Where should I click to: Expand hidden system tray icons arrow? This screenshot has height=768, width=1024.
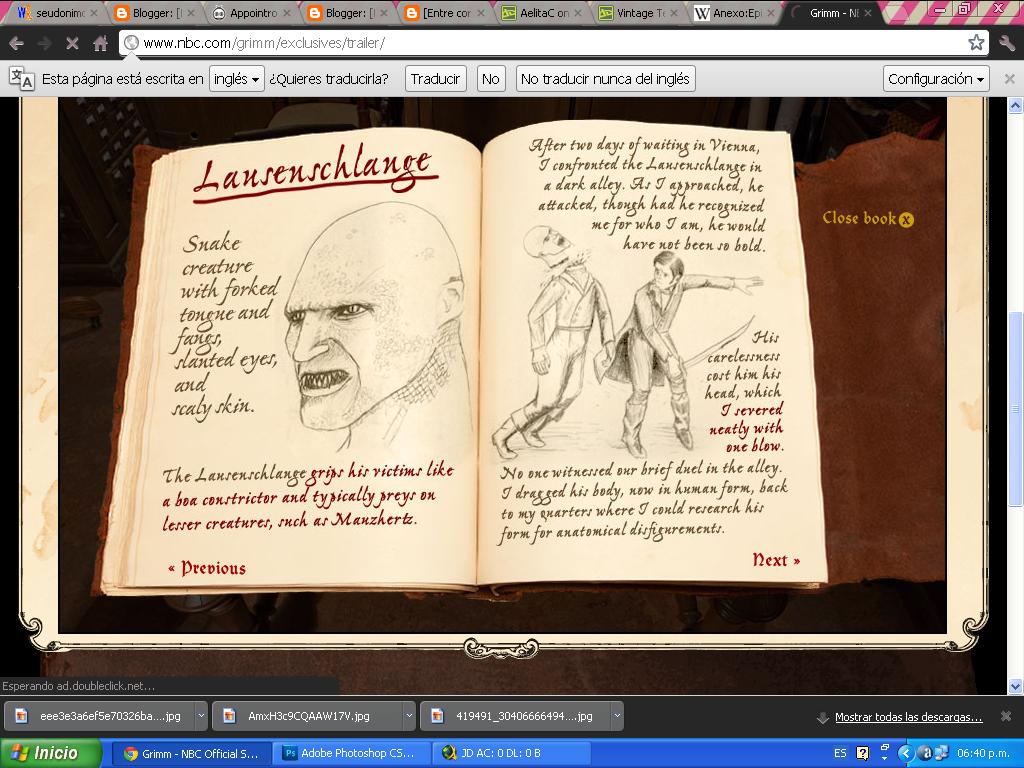(x=904, y=754)
